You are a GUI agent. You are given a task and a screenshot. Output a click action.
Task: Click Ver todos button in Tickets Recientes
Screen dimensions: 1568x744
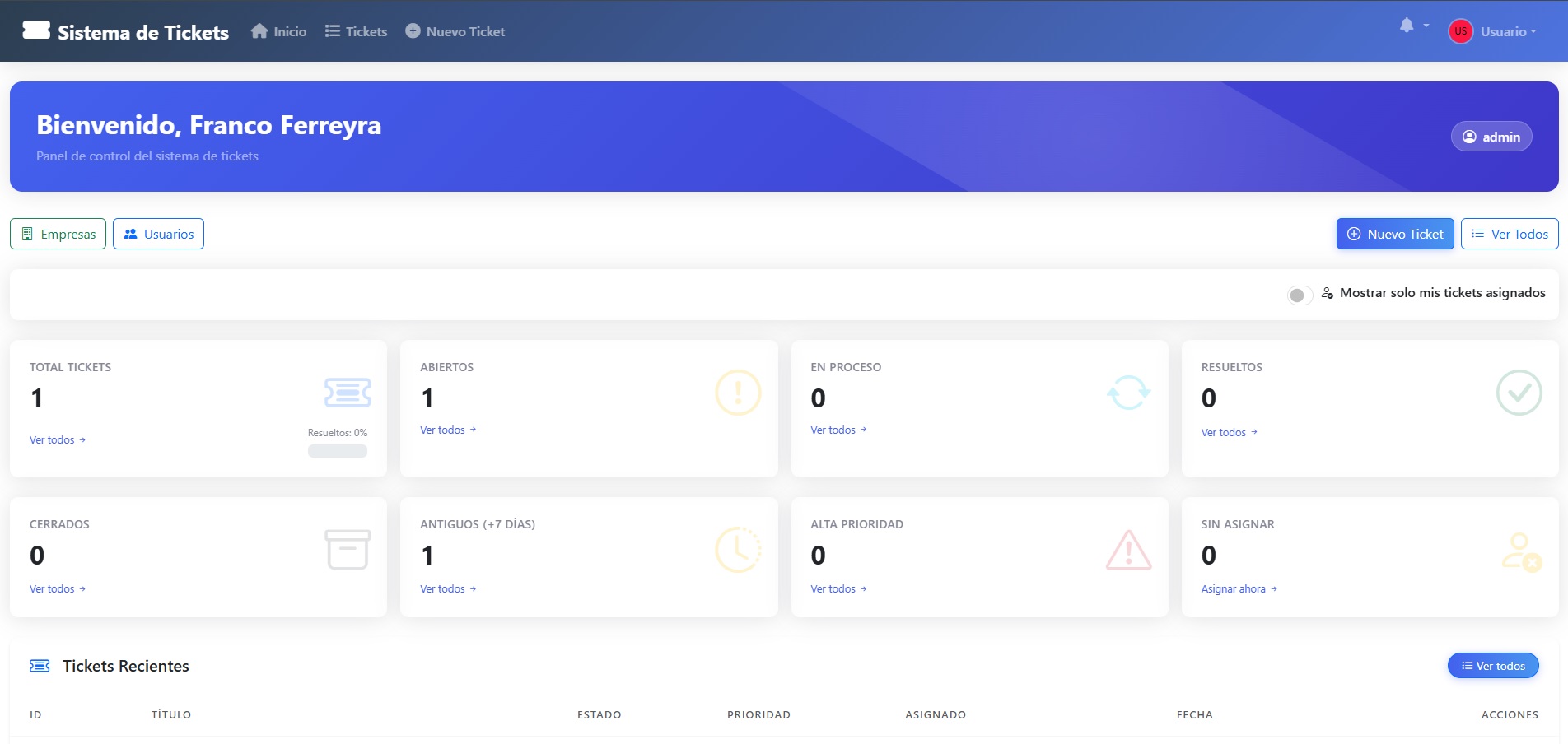[x=1493, y=666]
